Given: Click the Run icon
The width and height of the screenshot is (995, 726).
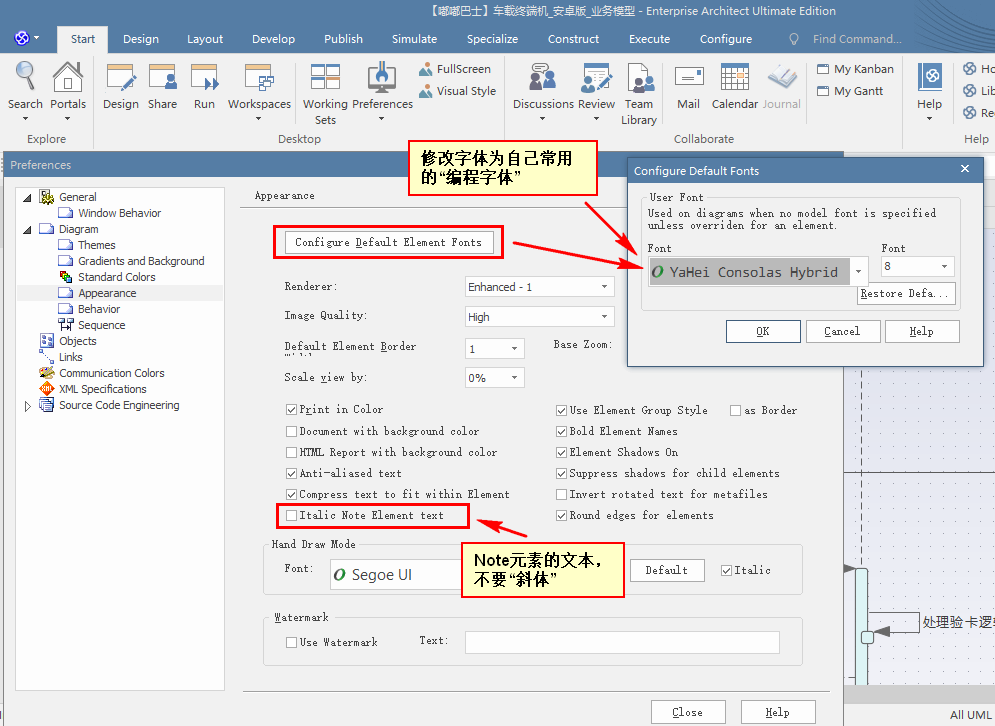Looking at the screenshot, I should point(204,86).
